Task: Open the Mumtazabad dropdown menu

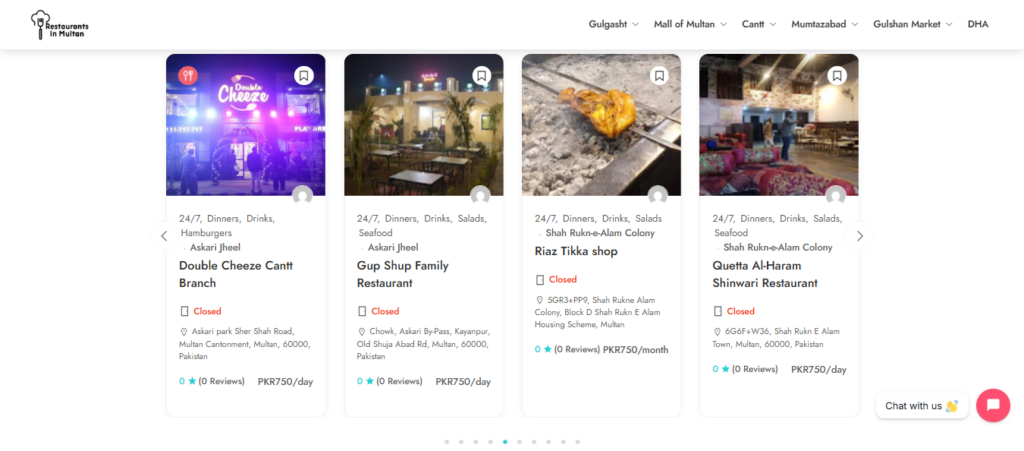Action: 825,24
